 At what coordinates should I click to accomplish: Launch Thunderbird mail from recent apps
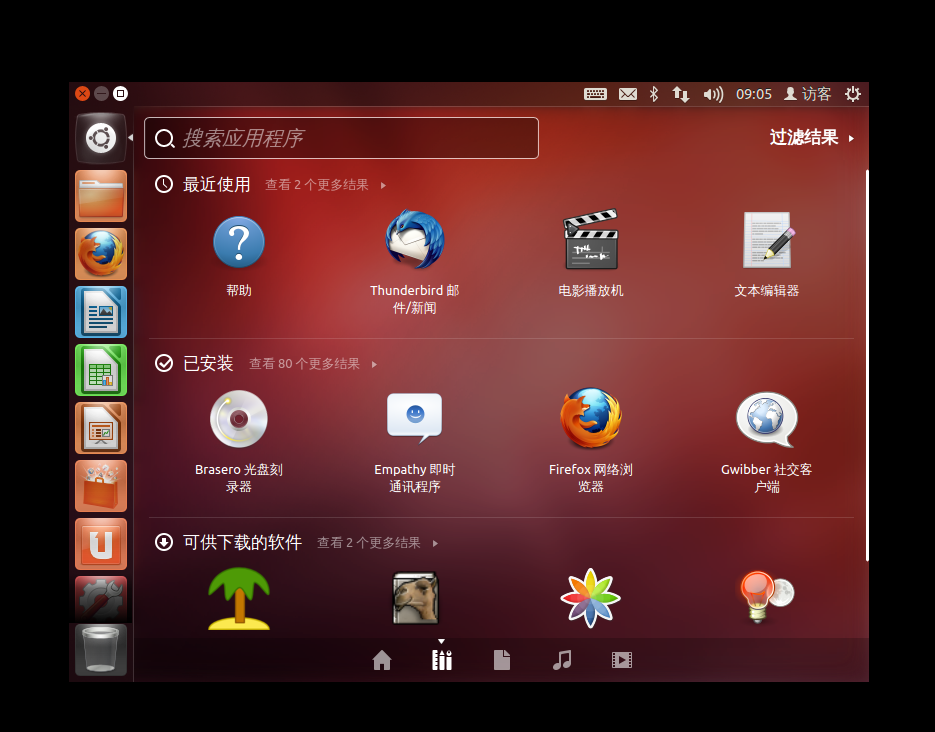(414, 240)
